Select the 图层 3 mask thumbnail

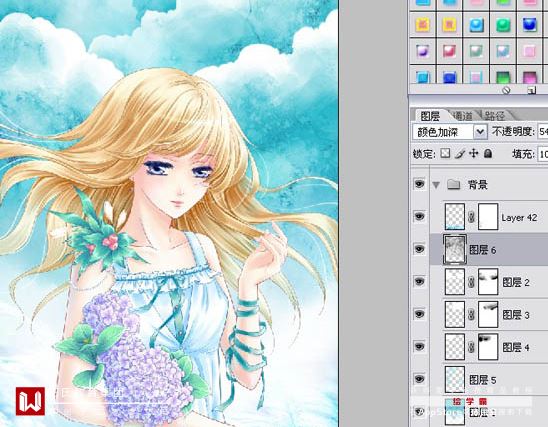click(x=488, y=314)
